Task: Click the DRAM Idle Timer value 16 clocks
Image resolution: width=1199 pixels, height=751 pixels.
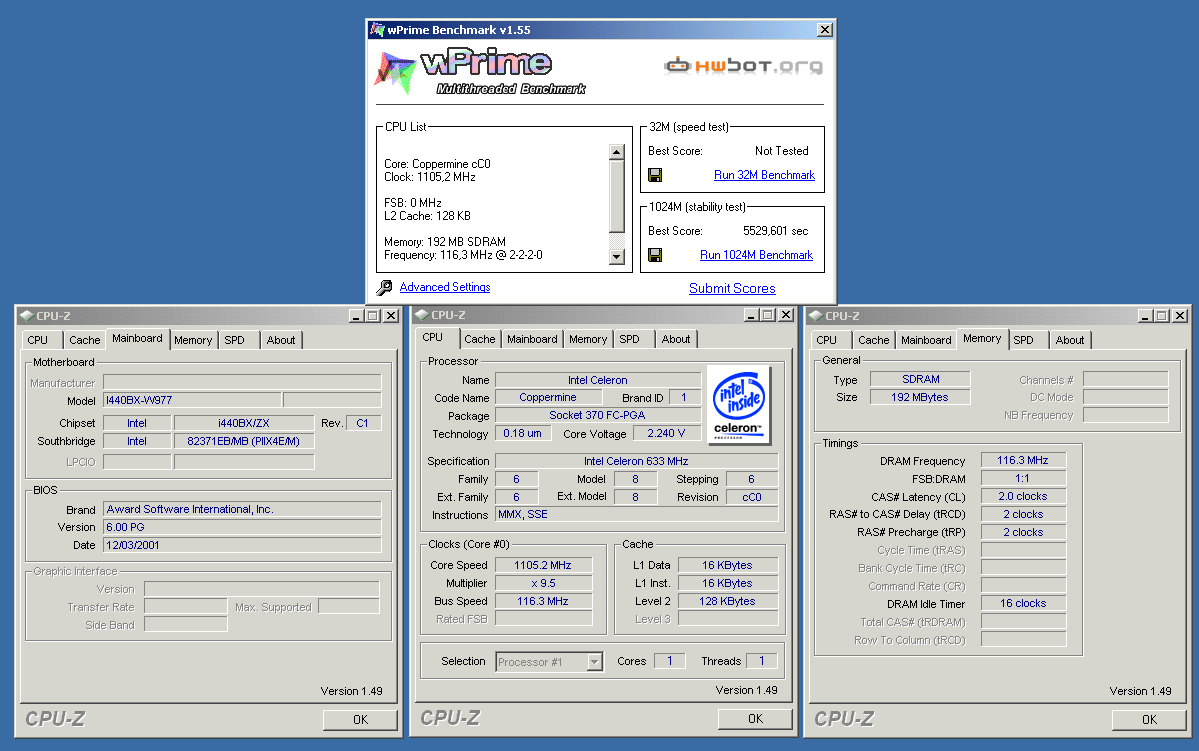Action: tap(1023, 603)
